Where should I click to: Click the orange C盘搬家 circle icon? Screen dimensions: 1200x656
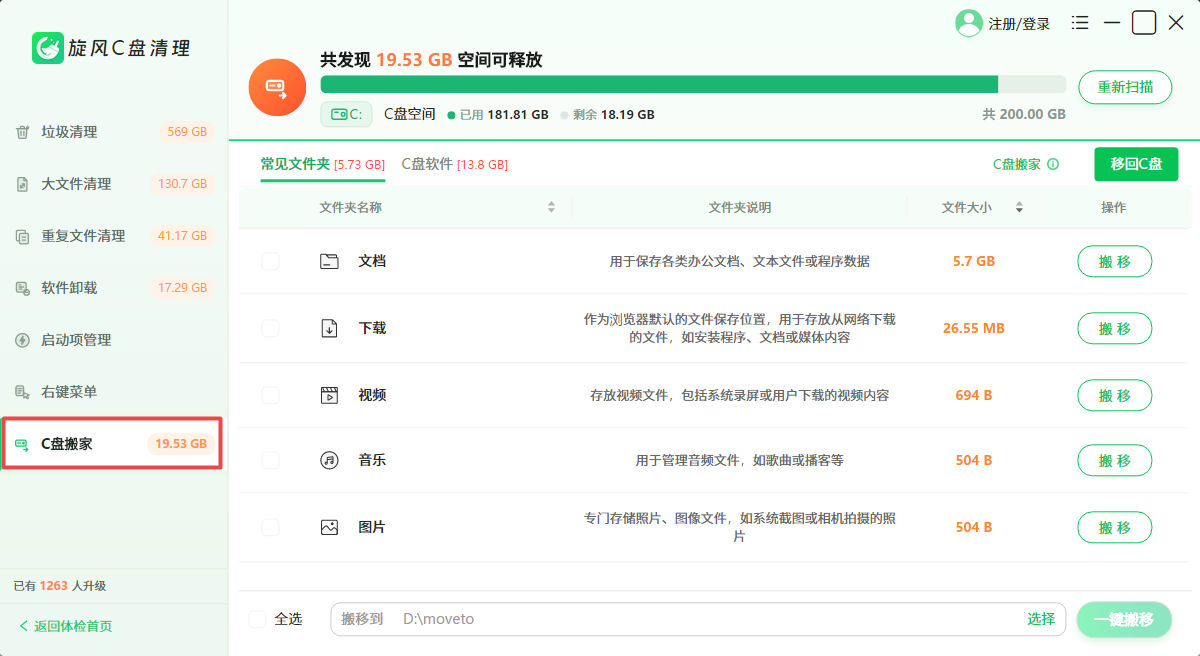(x=277, y=88)
